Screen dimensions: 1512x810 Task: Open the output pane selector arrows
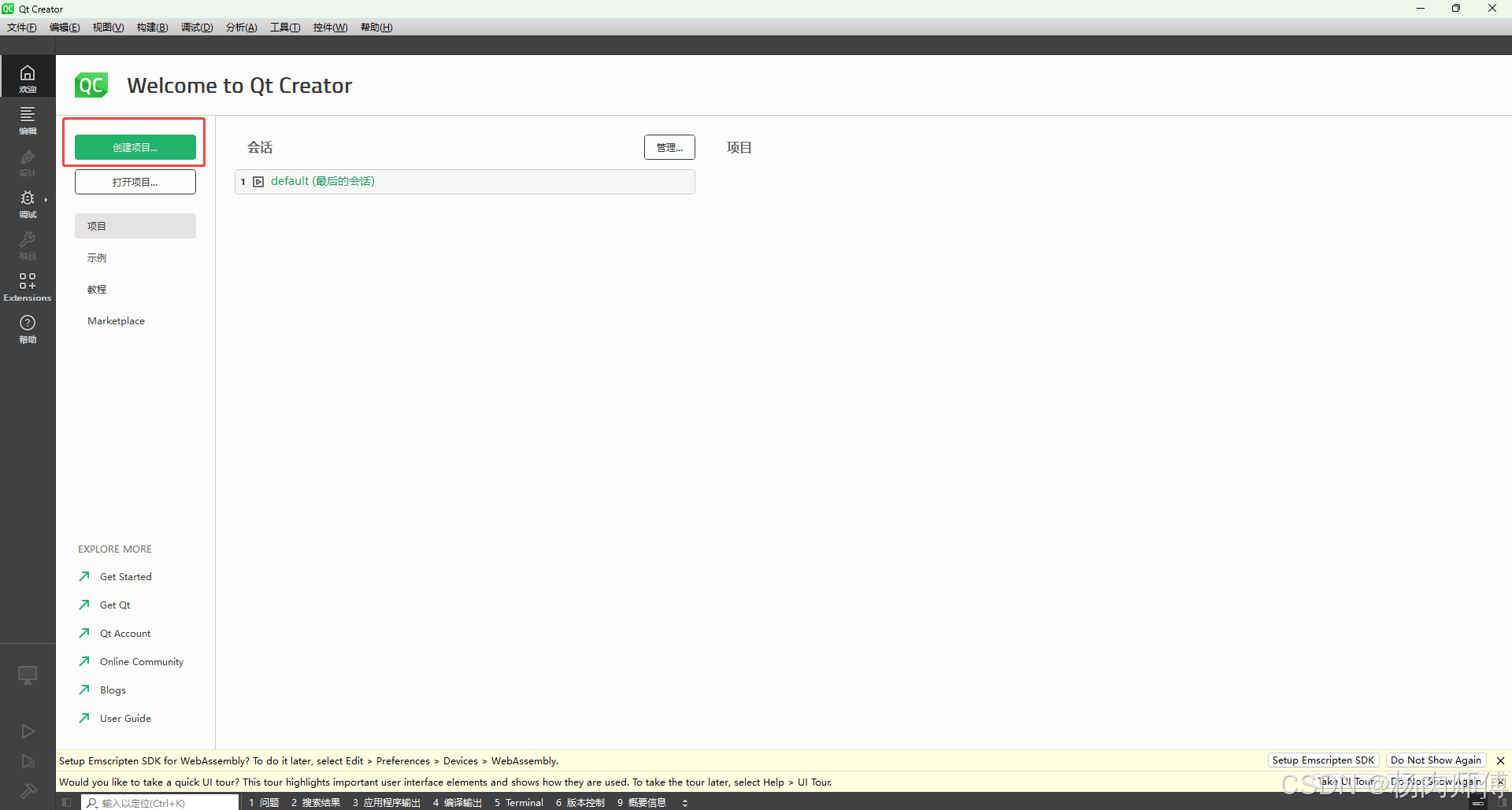pyautogui.click(x=685, y=803)
